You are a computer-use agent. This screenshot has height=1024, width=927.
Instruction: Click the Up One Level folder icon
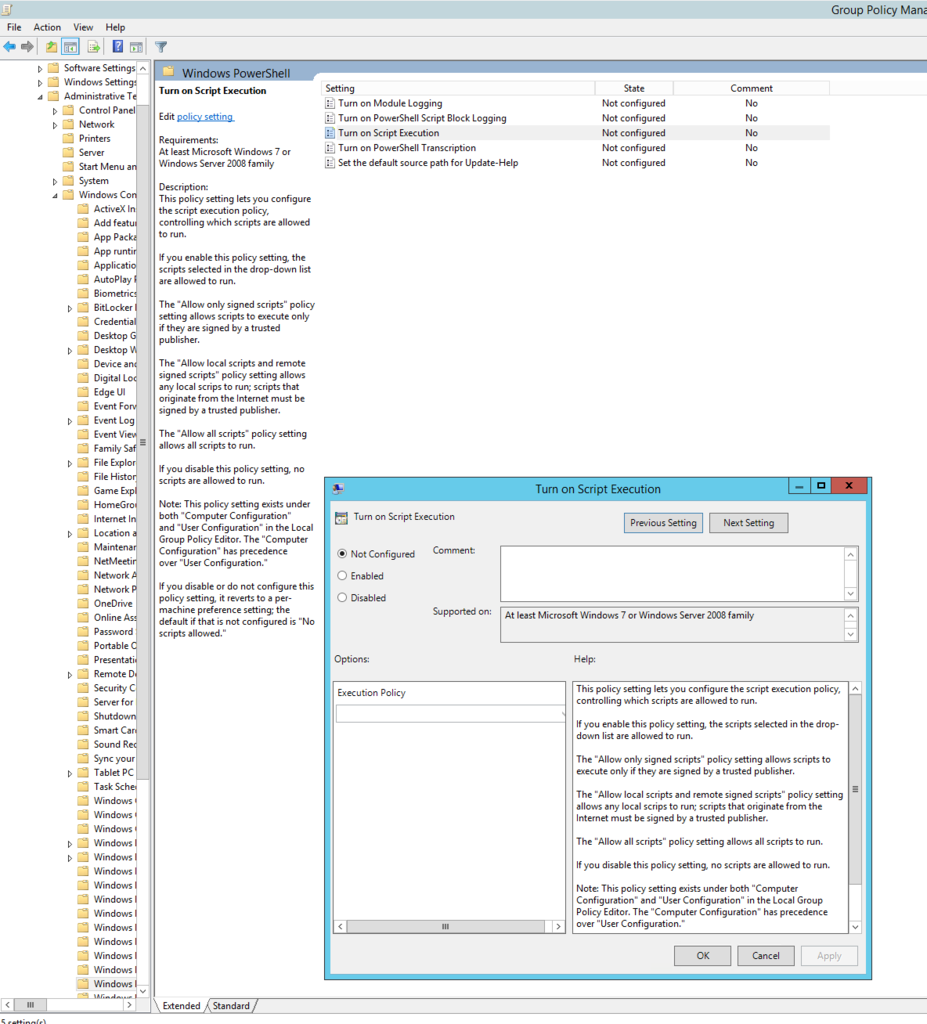(x=51, y=46)
